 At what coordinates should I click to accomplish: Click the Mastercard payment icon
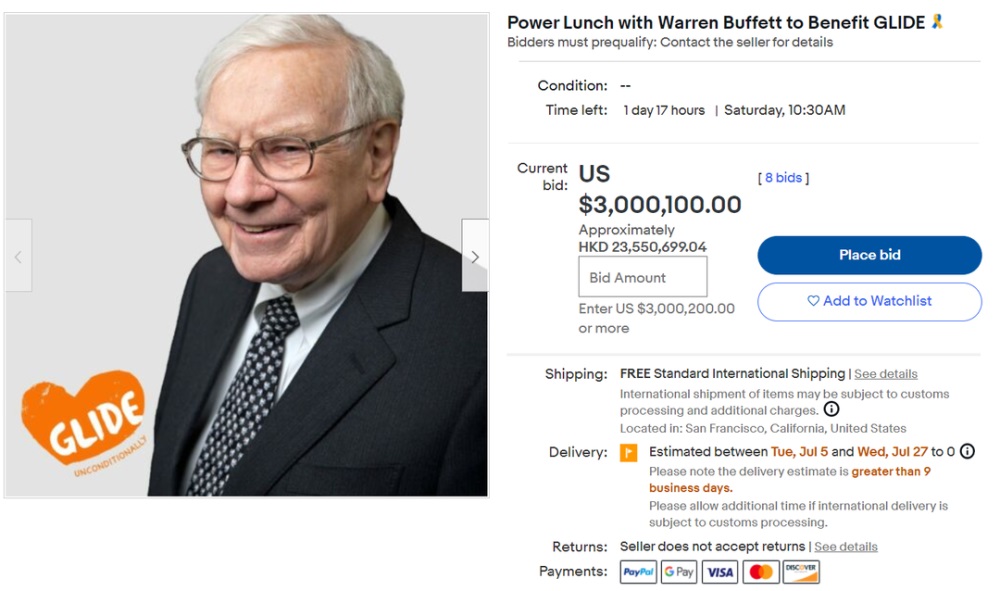point(761,572)
